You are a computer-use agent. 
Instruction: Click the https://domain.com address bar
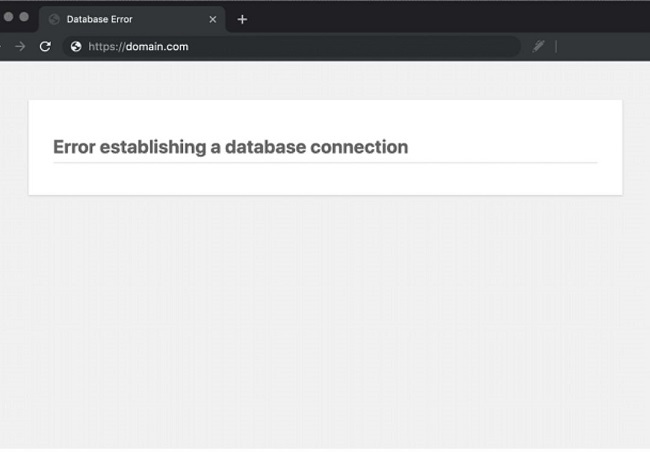[292, 46]
